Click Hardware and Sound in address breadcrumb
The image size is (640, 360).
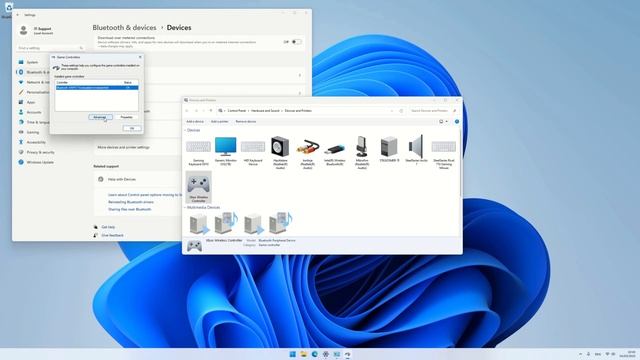point(265,111)
